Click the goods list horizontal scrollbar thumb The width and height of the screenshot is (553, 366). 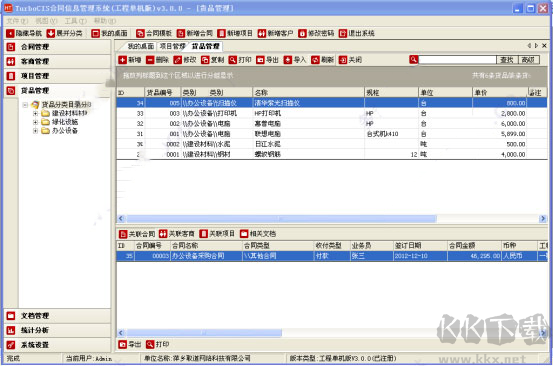pyautogui.click(x=281, y=219)
